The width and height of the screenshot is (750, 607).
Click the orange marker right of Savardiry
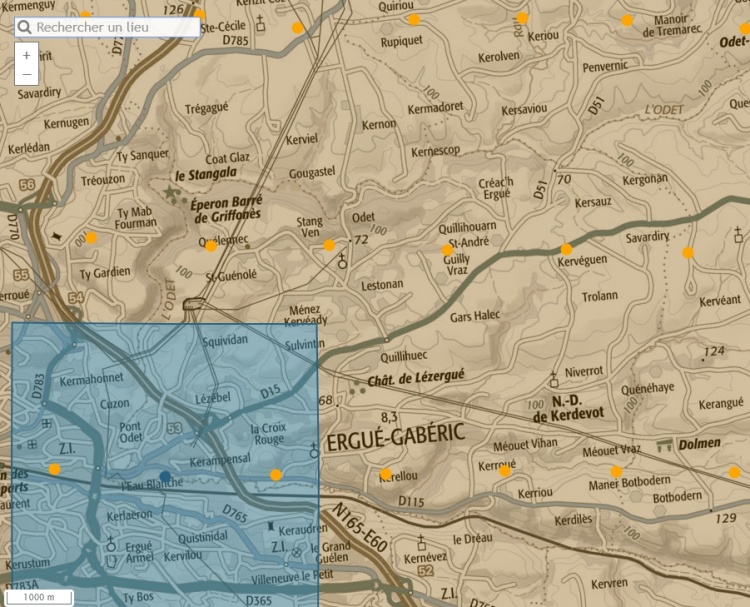[x=688, y=253]
